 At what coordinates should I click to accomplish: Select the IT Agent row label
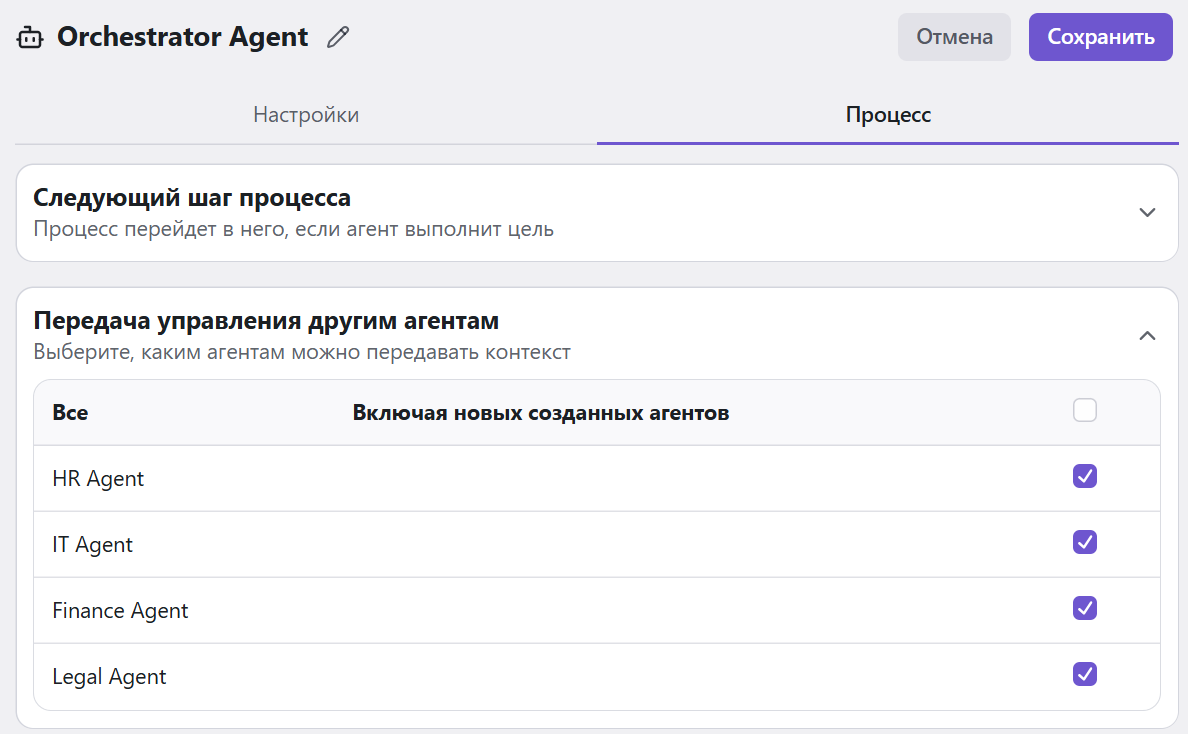93,545
